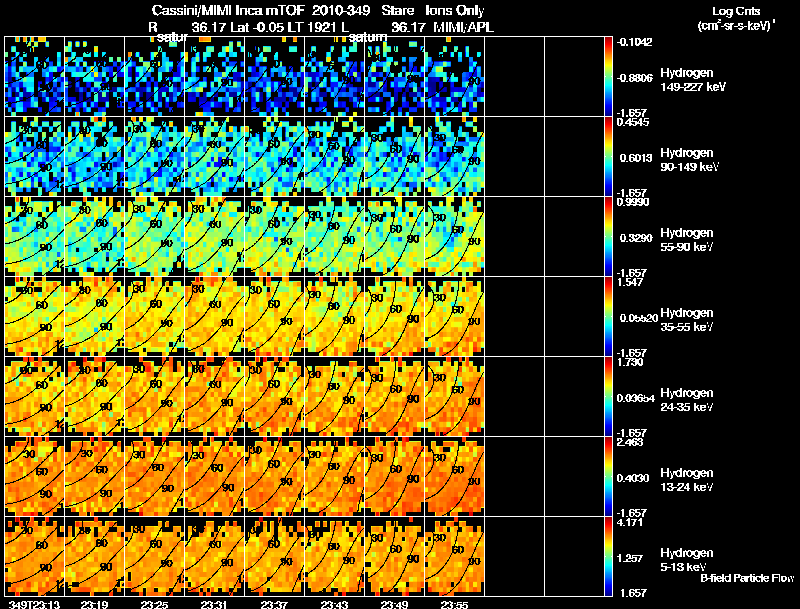Click the 0.3290 scale value
This screenshot has width=800, height=609.
(x=636, y=238)
